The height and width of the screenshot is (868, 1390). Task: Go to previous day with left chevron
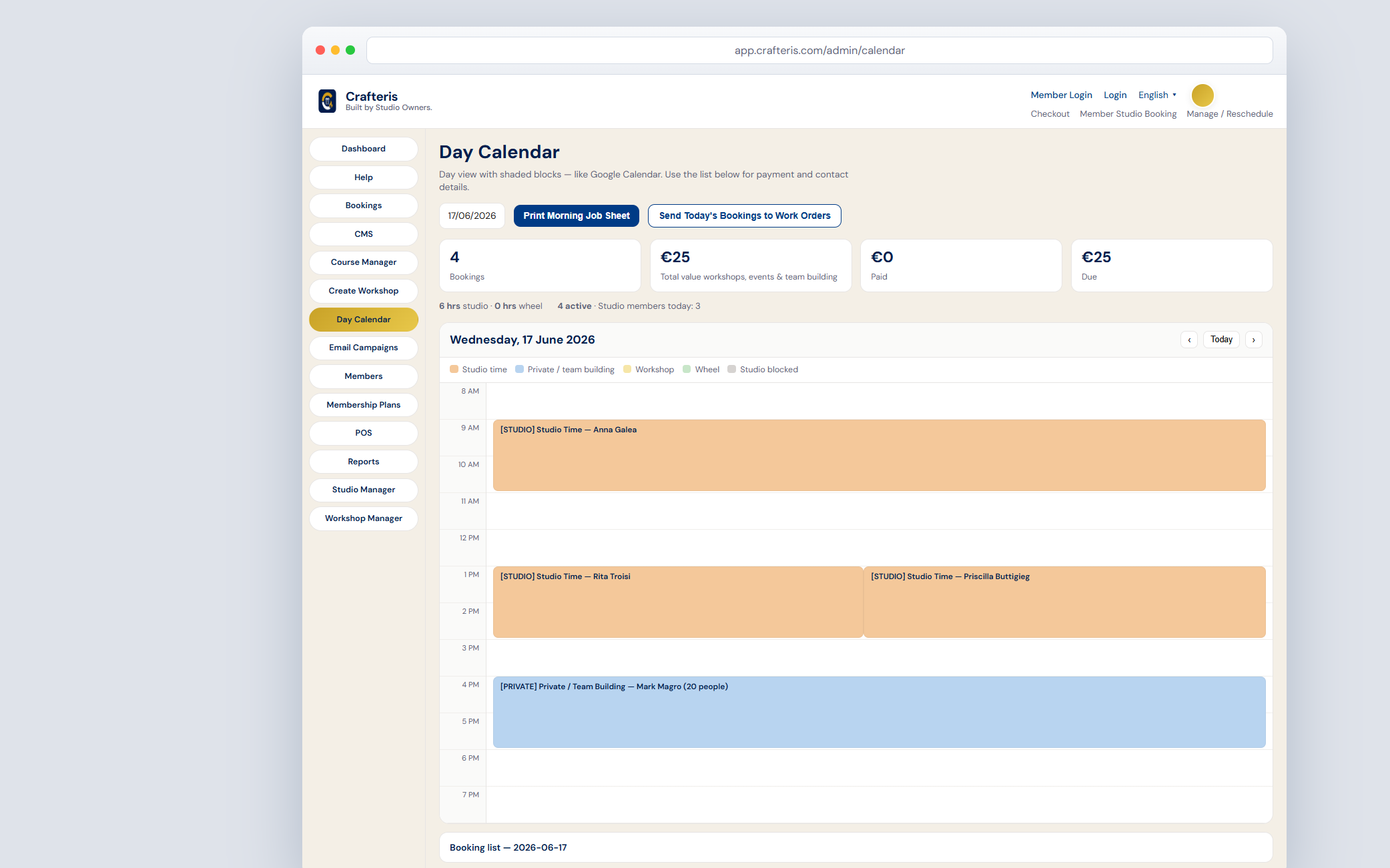[1189, 340]
